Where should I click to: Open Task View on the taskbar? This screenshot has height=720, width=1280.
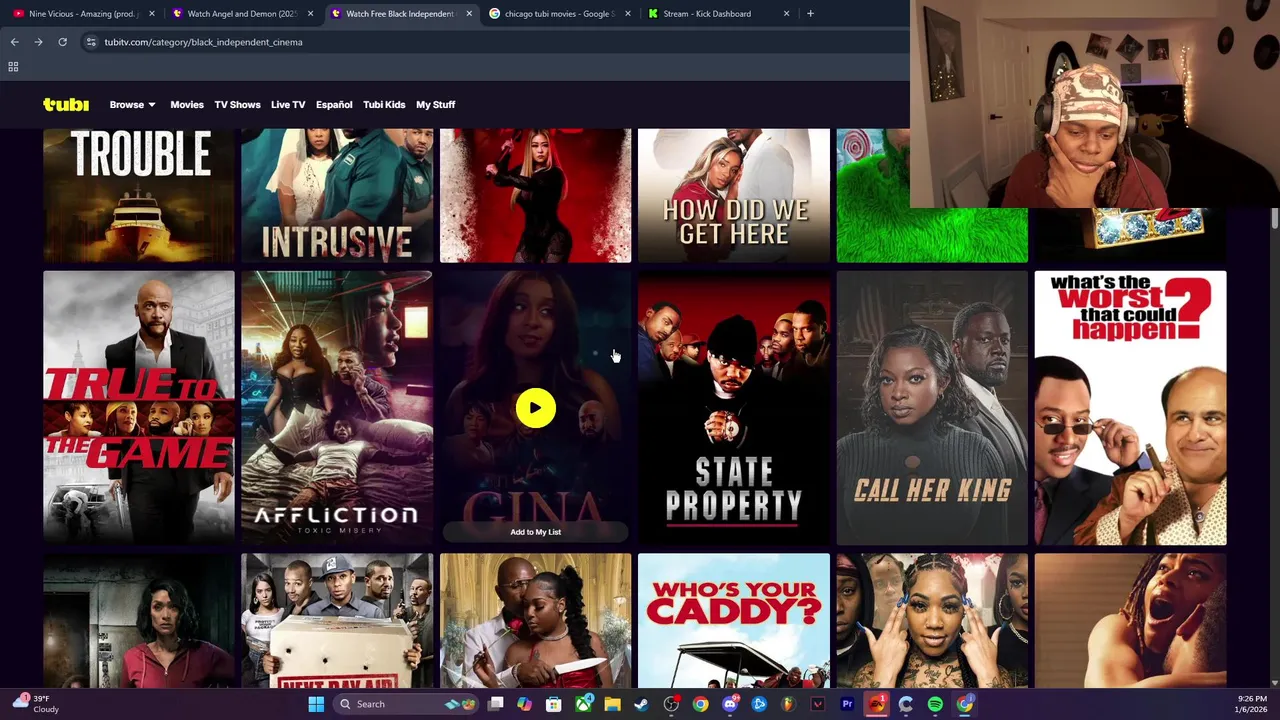click(x=496, y=704)
